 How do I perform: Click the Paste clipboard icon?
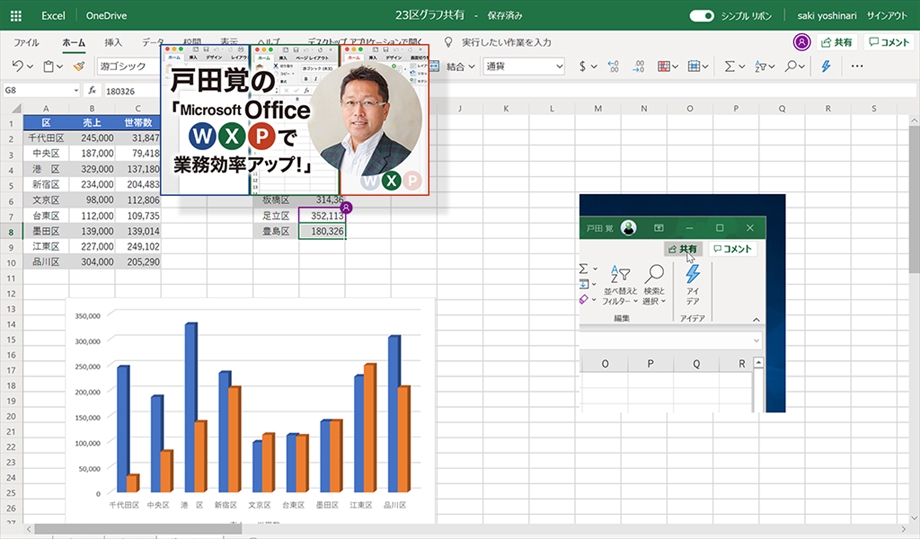tap(49, 66)
